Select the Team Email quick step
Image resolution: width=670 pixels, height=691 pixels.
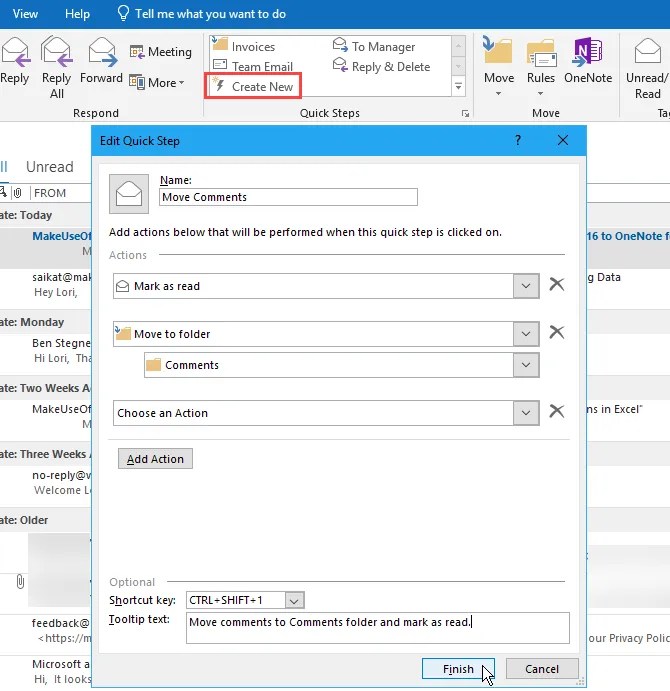(x=253, y=66)
